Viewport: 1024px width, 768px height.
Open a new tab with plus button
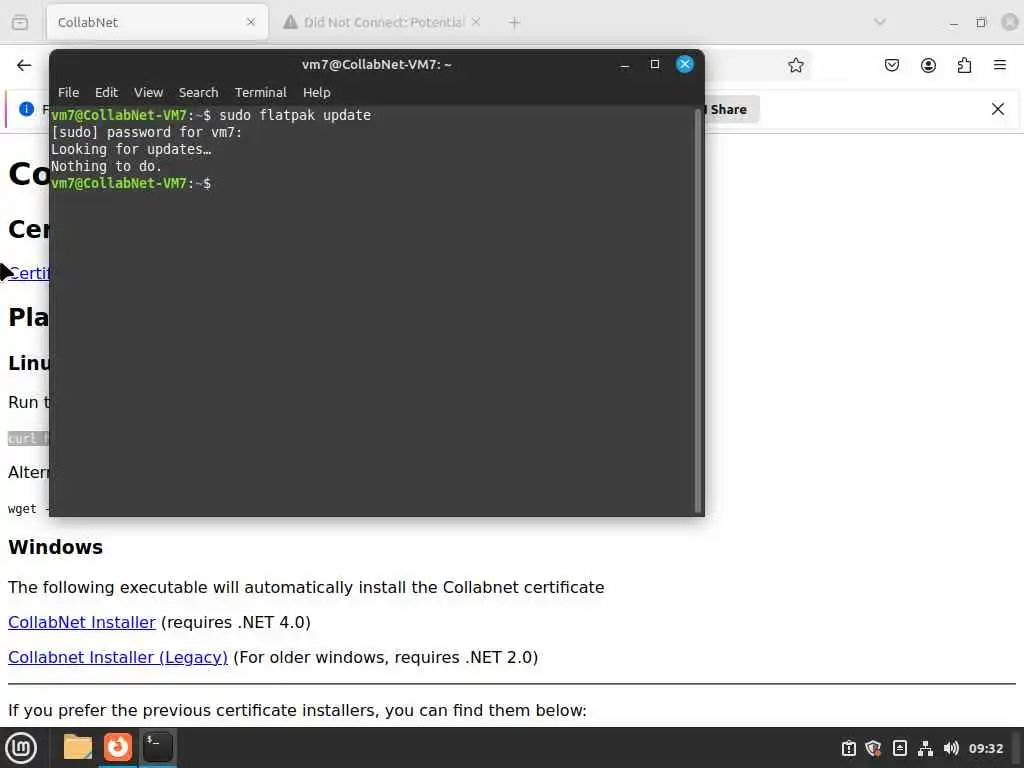514,23
